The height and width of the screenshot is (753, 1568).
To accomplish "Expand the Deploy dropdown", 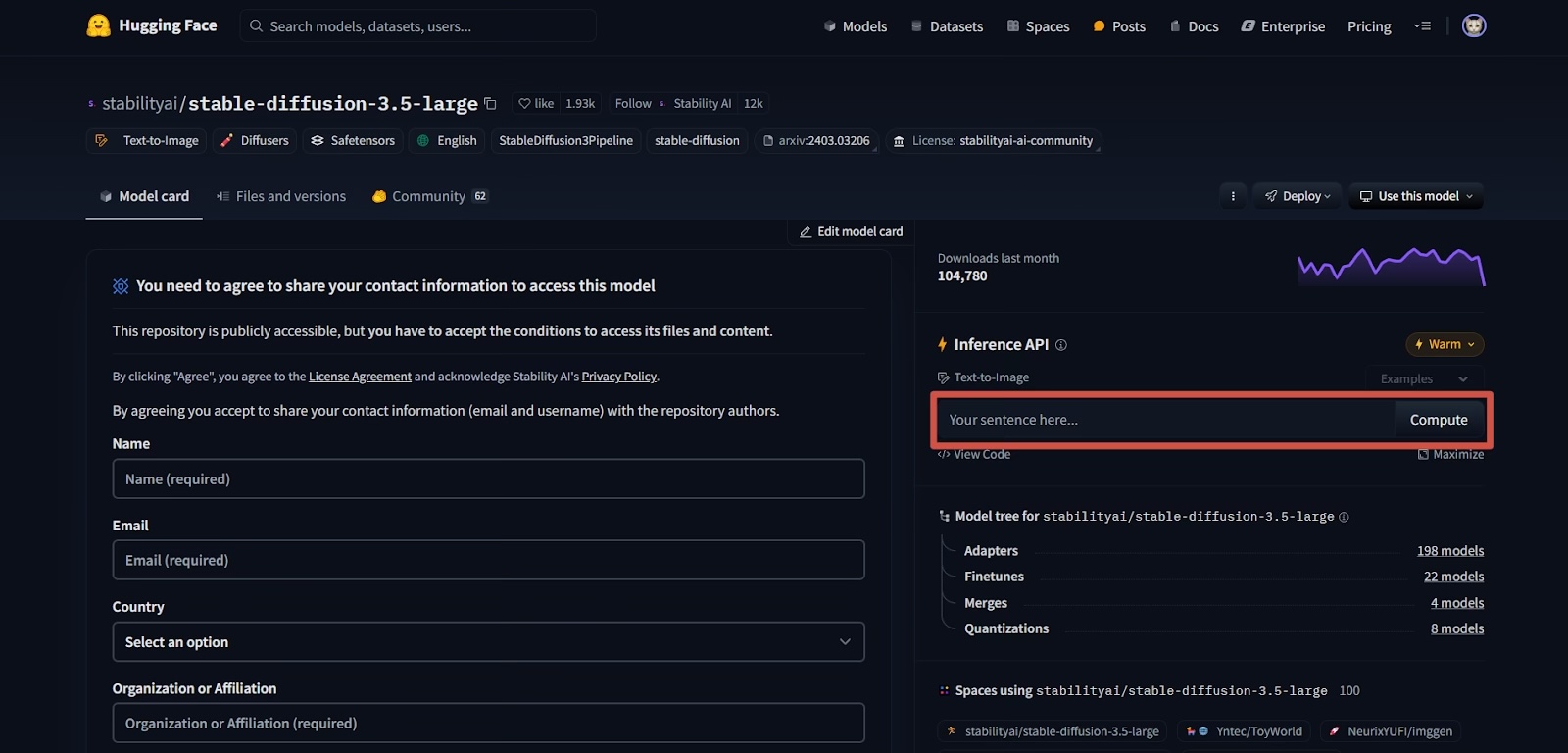I will (x=1298, y=196).
